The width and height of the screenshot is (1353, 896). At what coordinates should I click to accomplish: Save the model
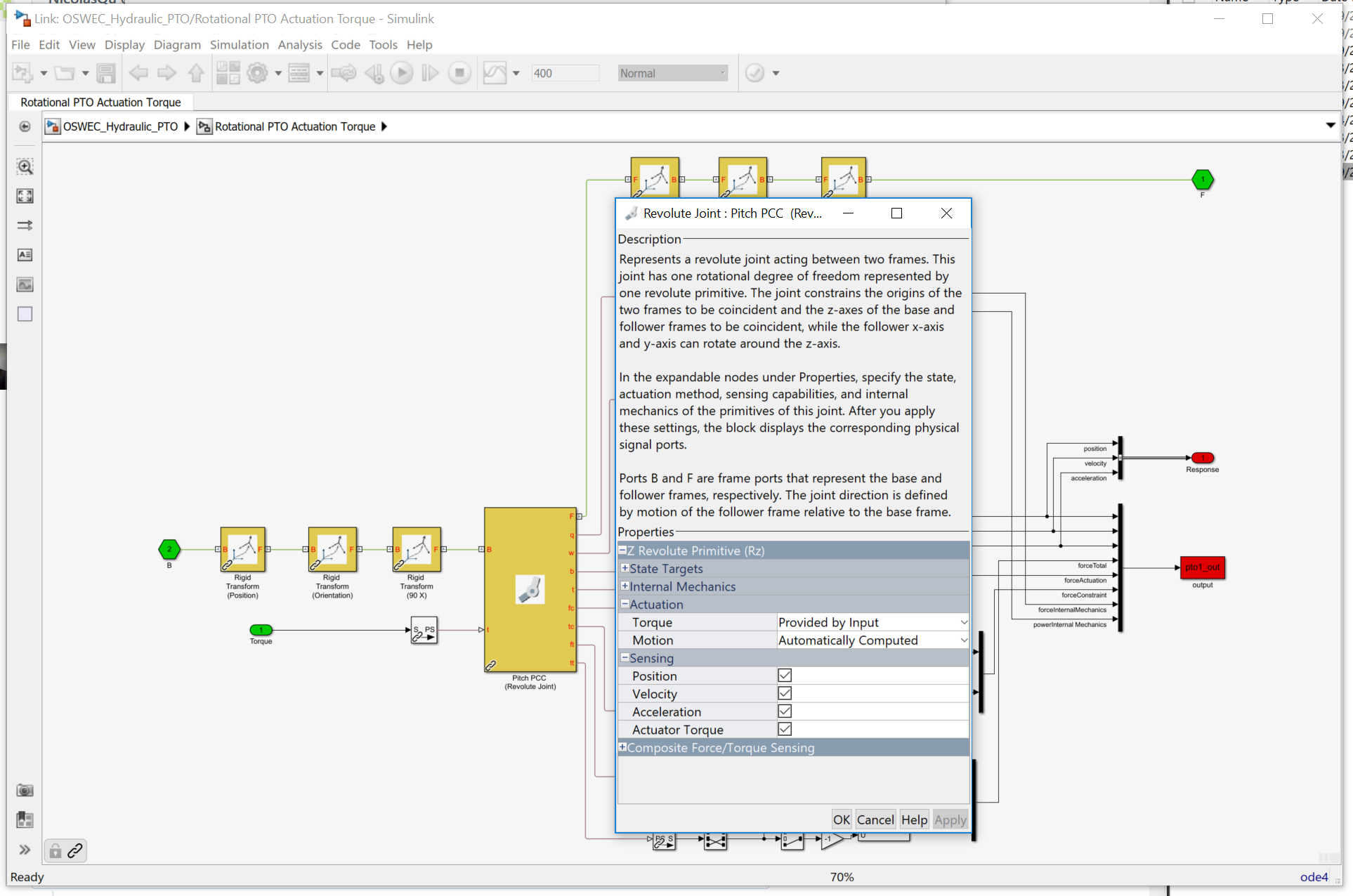(106, 72)
